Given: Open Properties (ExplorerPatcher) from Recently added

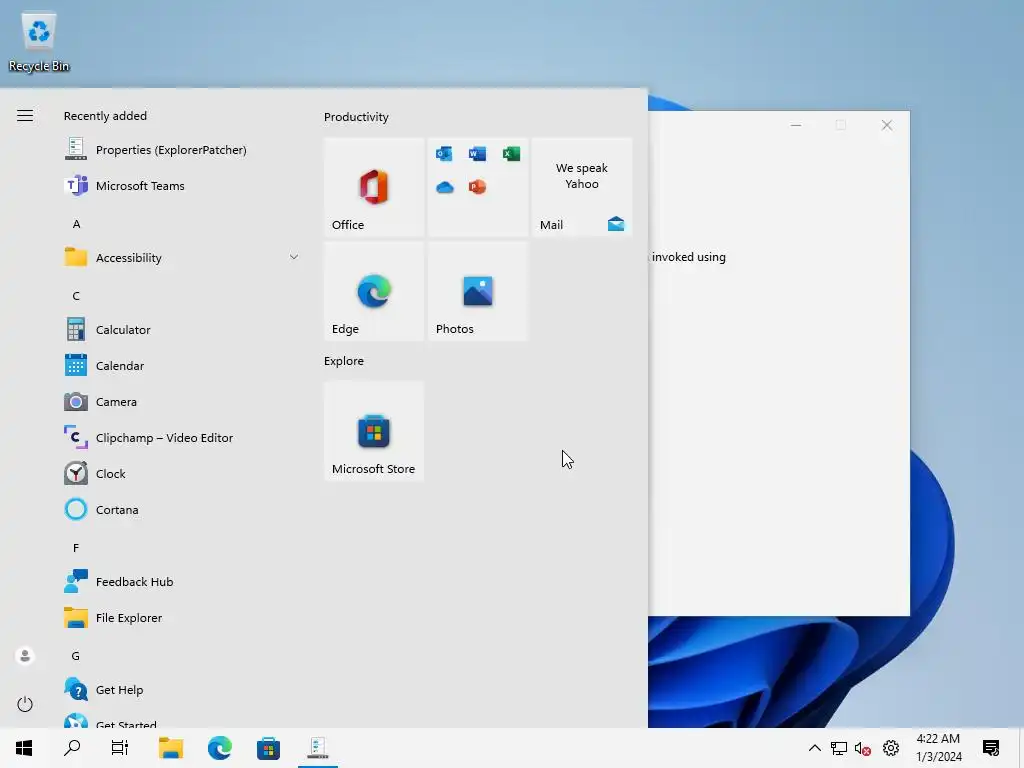Looking at the screenshot, I should tap(182, 150).
